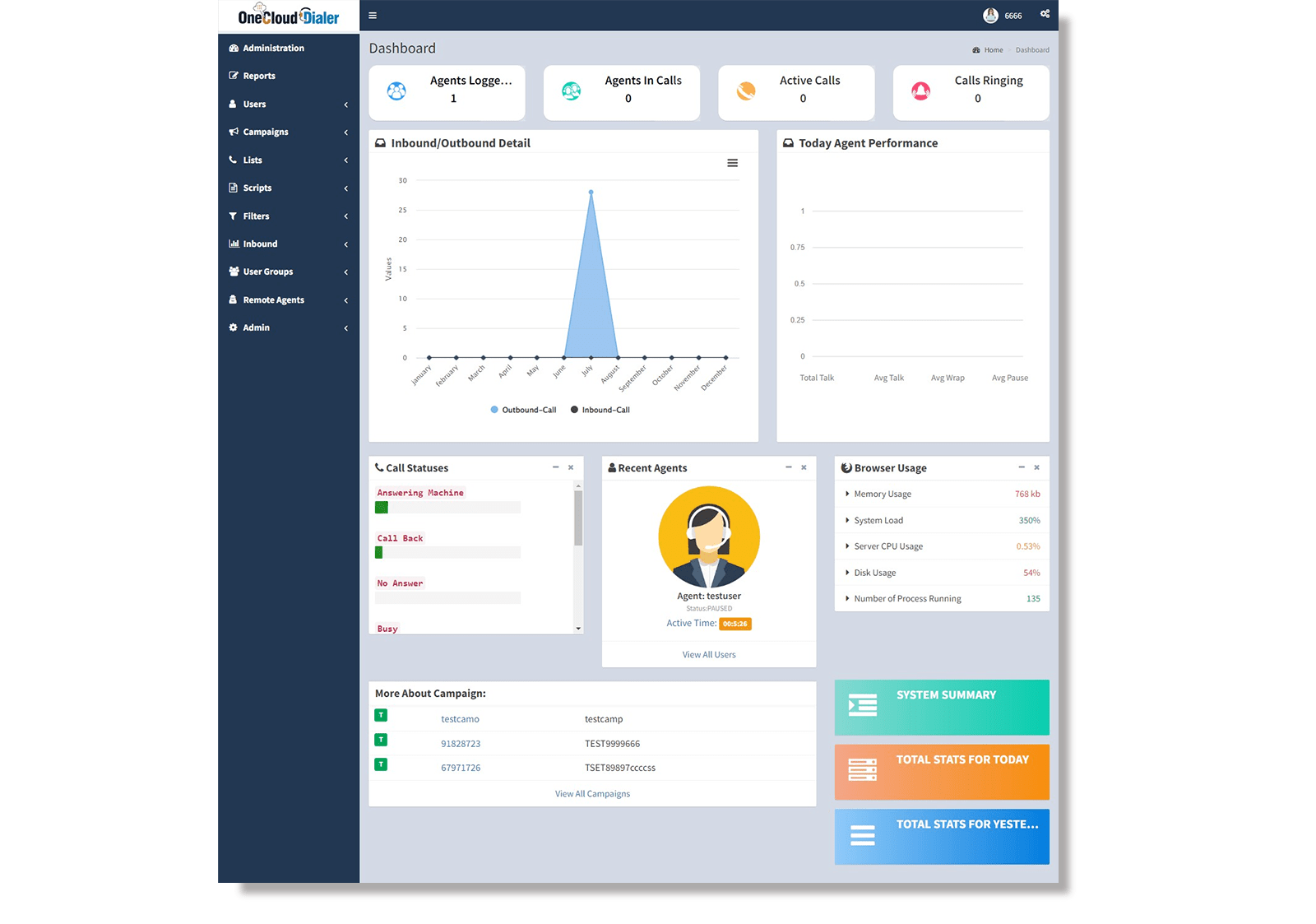
Task: Open Reports in the sidebar
Action: click(259, 76)
